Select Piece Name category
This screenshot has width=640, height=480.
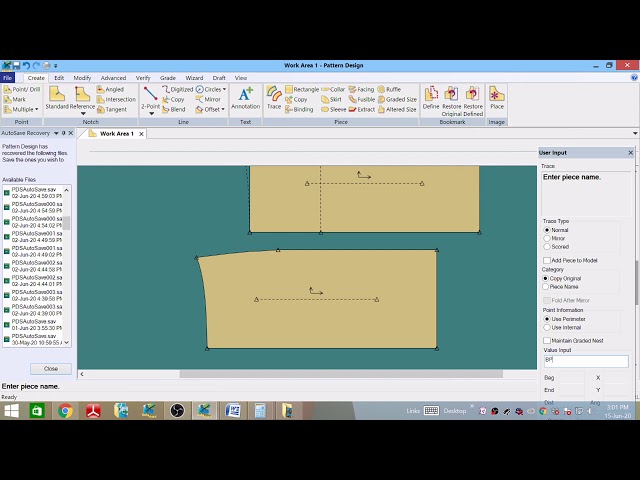(545, 287)
